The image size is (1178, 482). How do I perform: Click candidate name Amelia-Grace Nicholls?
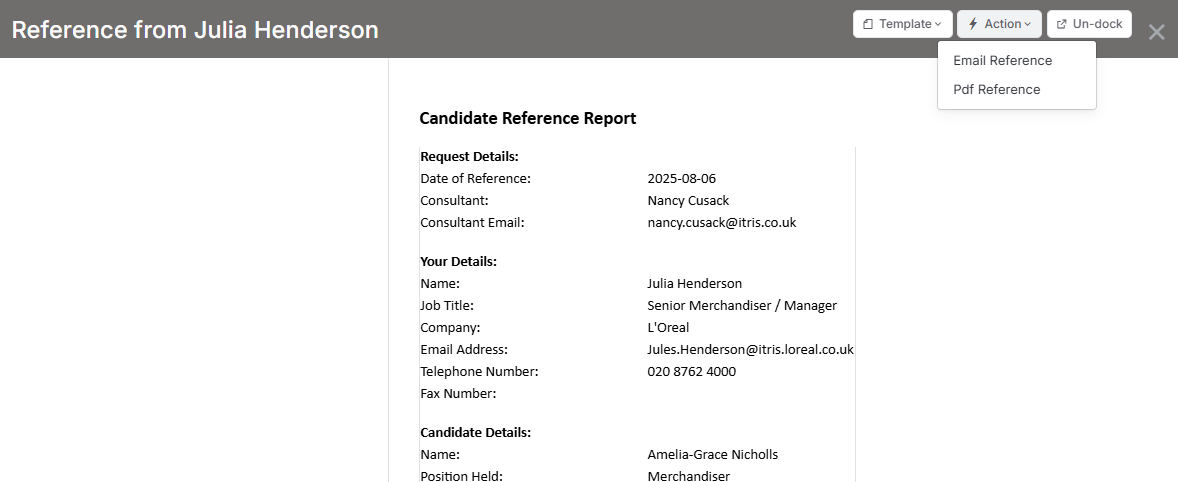712,454
